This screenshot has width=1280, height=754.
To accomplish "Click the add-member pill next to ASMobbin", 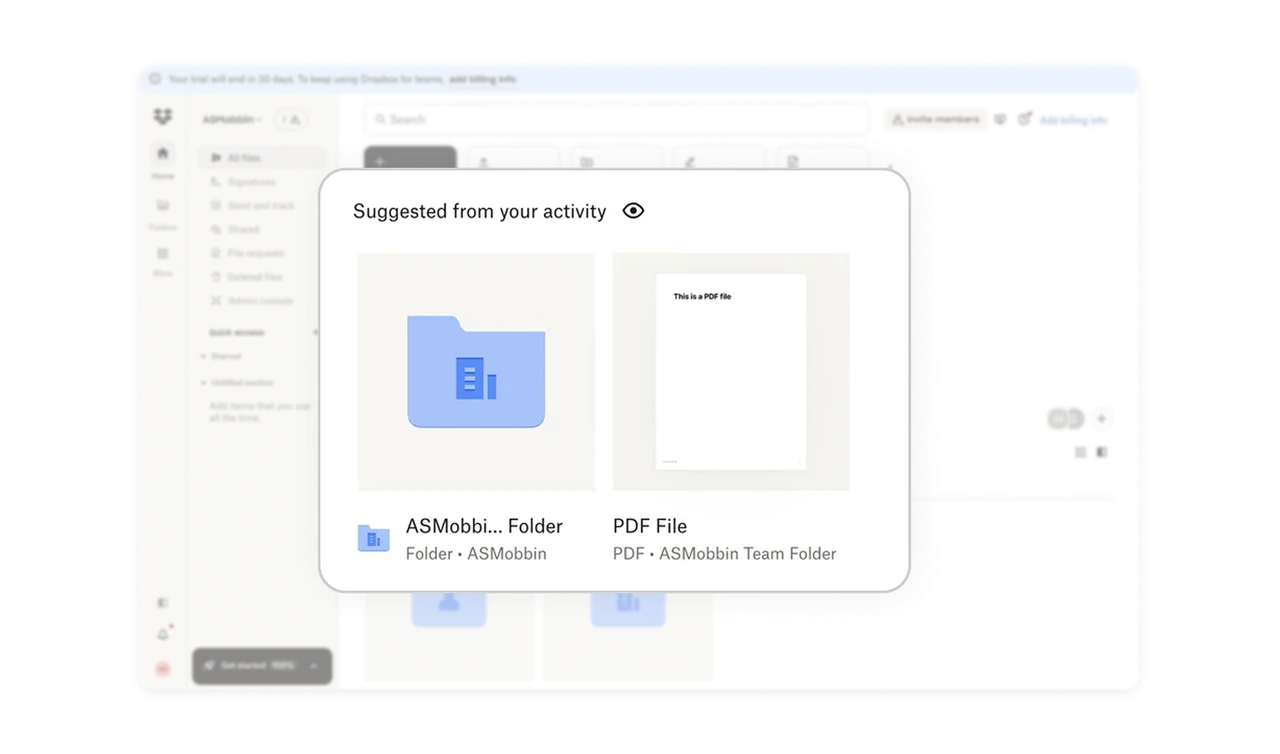I will pos(291,120).
